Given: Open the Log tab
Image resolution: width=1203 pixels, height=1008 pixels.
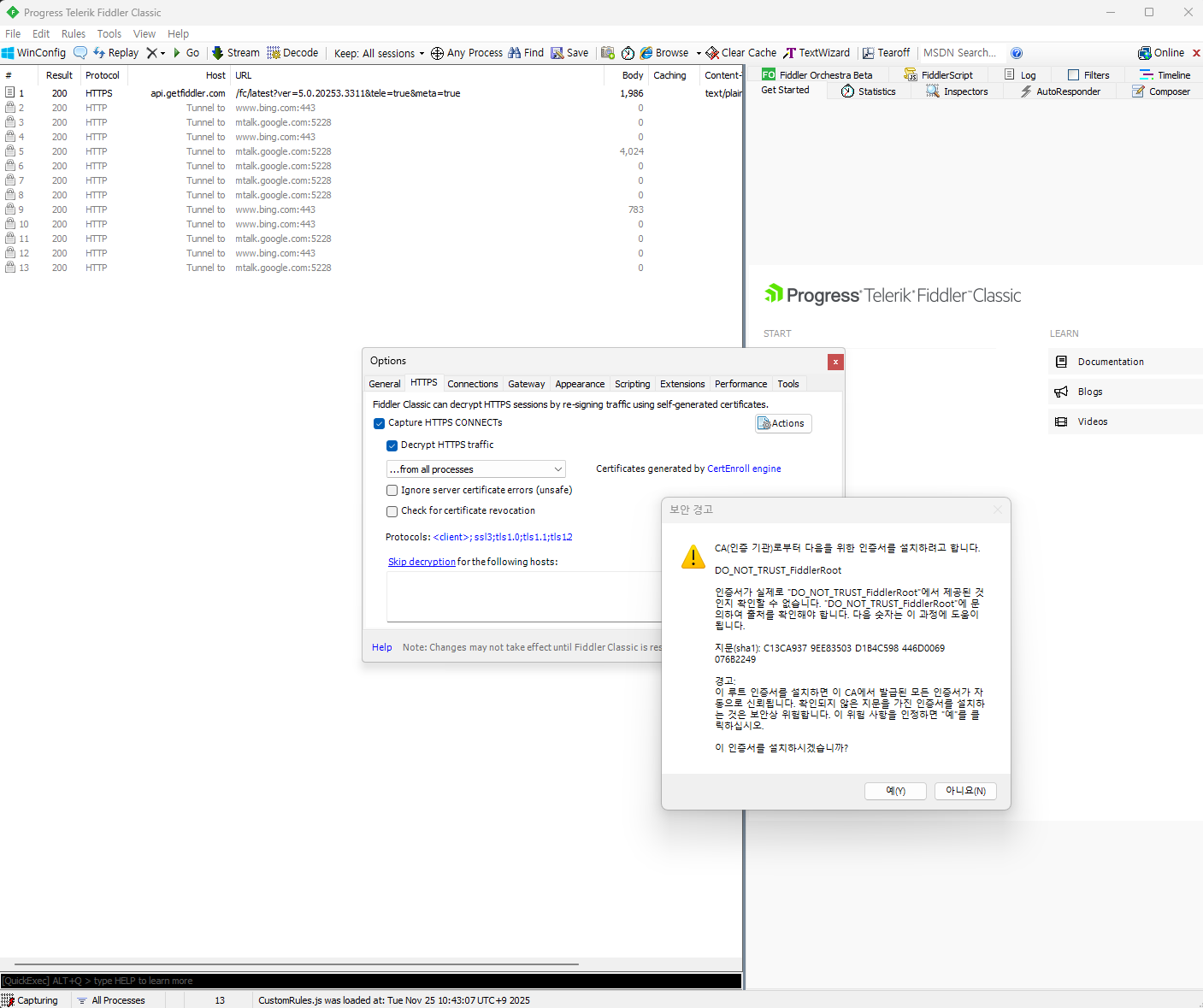Looking at the screenshot, I should click(x=1020, y=75).
